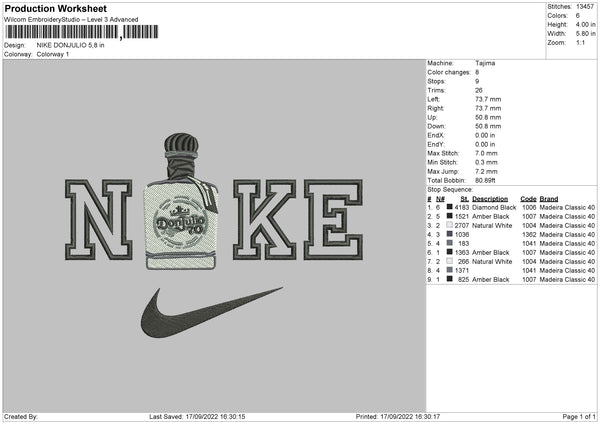Click the Up label in machine info
This screenshot has height=424, width=600.
[x=432, y=117]
